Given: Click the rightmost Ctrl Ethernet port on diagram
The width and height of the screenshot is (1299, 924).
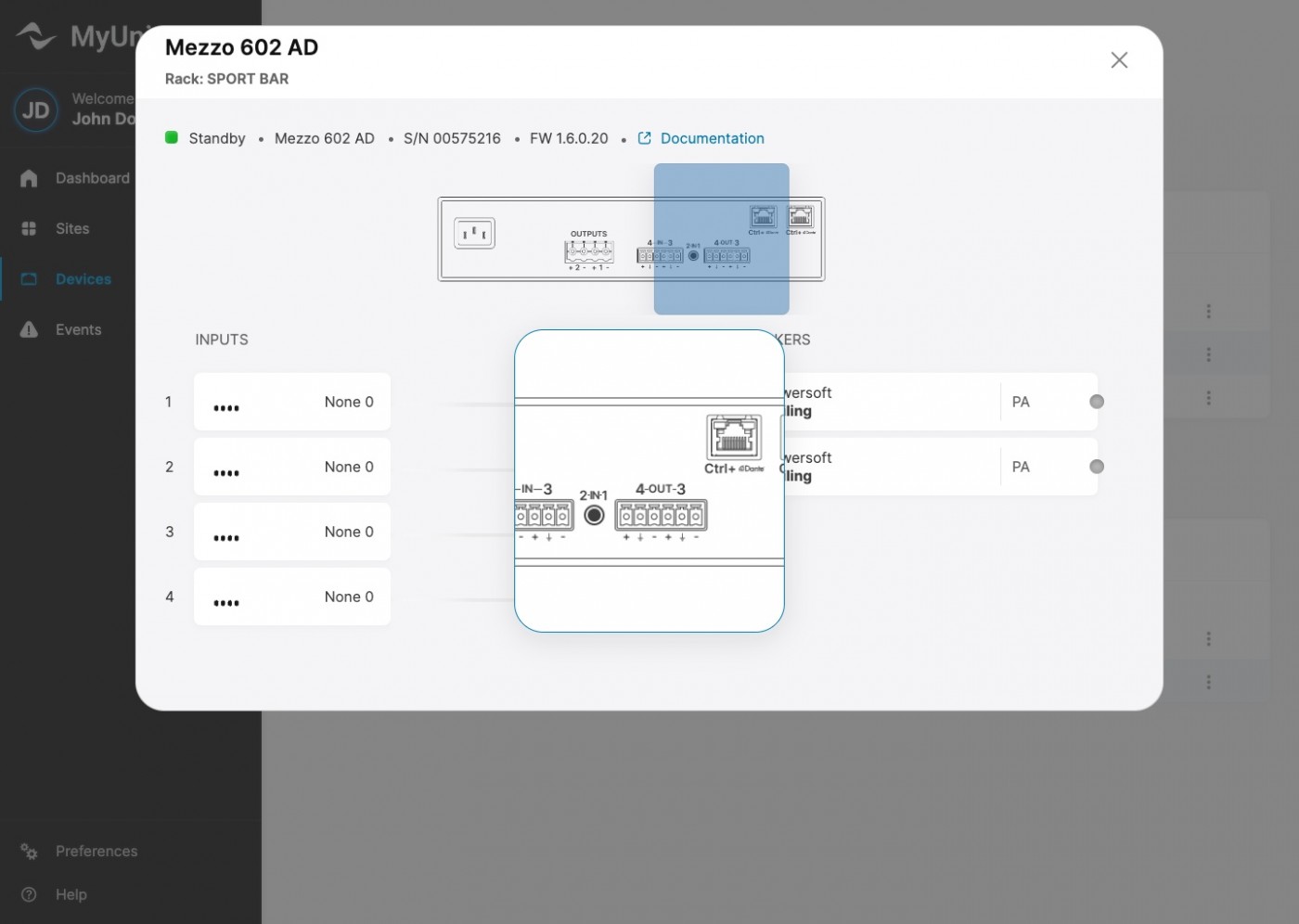Looking at the screenshot, I should pyautogui.click(x=800, y=218).
